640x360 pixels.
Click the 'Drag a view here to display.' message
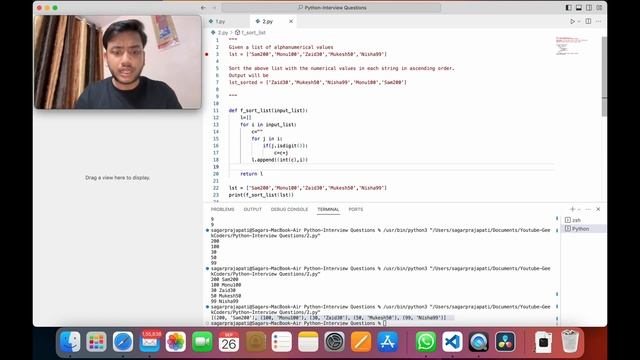coord(118,178)
